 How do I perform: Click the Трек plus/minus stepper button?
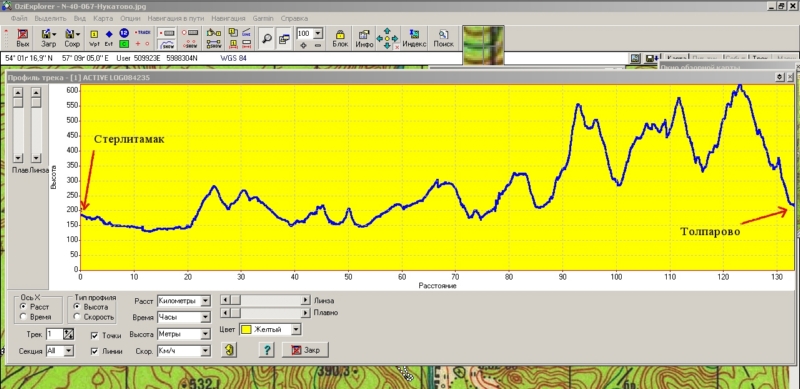pos(69,334)
